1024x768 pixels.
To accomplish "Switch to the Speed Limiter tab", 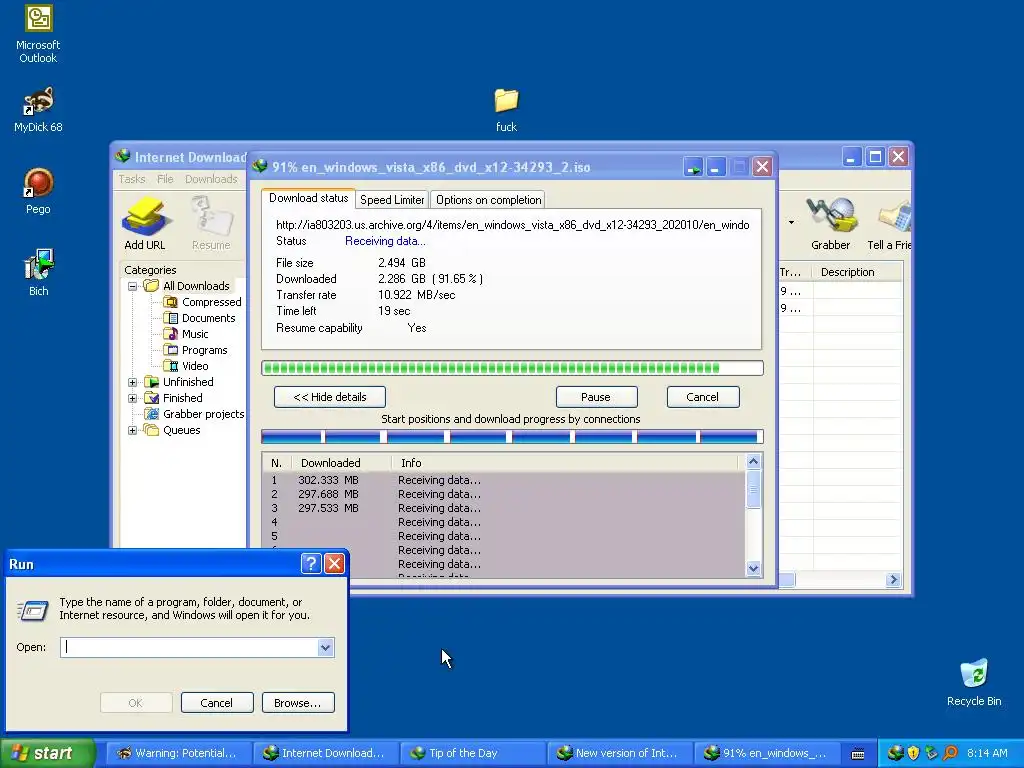I will coord(392,200).
